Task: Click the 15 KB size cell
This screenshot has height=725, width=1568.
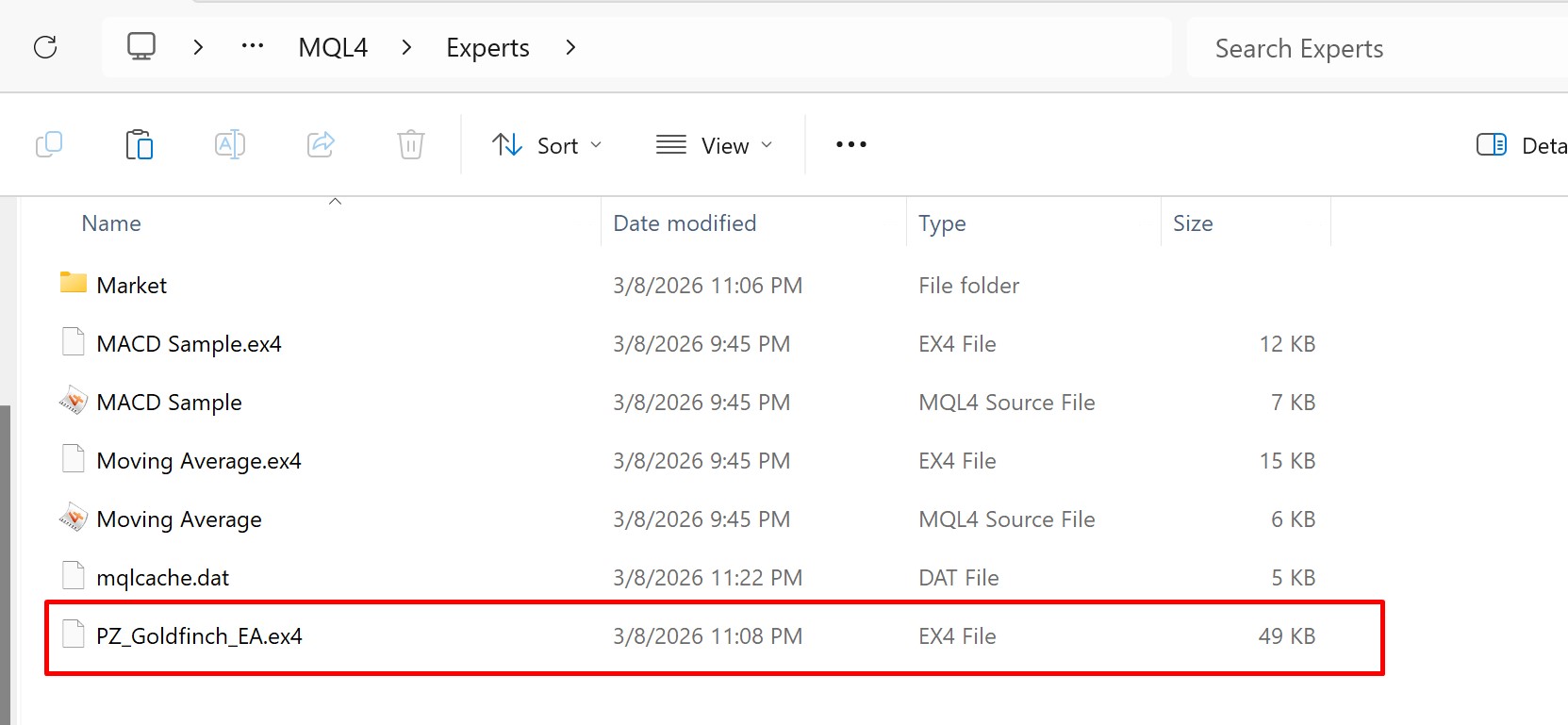Action: 1287,461
